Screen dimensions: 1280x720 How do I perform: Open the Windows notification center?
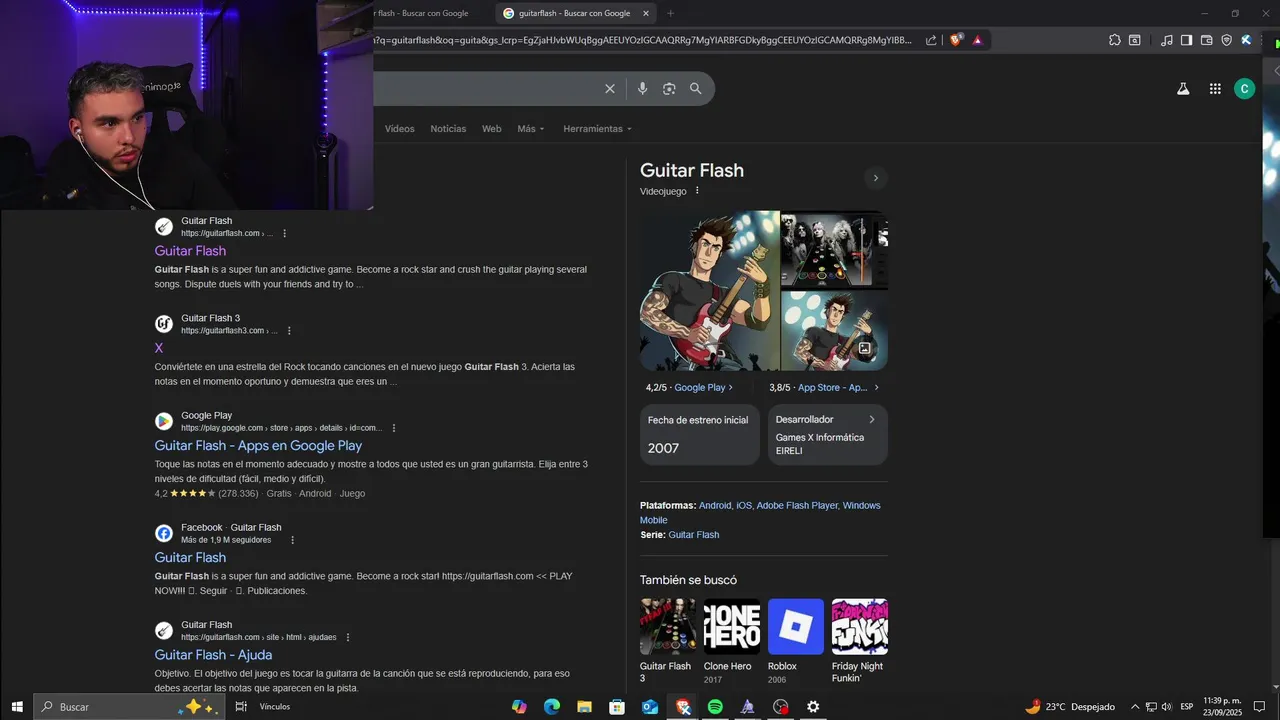1259,707
